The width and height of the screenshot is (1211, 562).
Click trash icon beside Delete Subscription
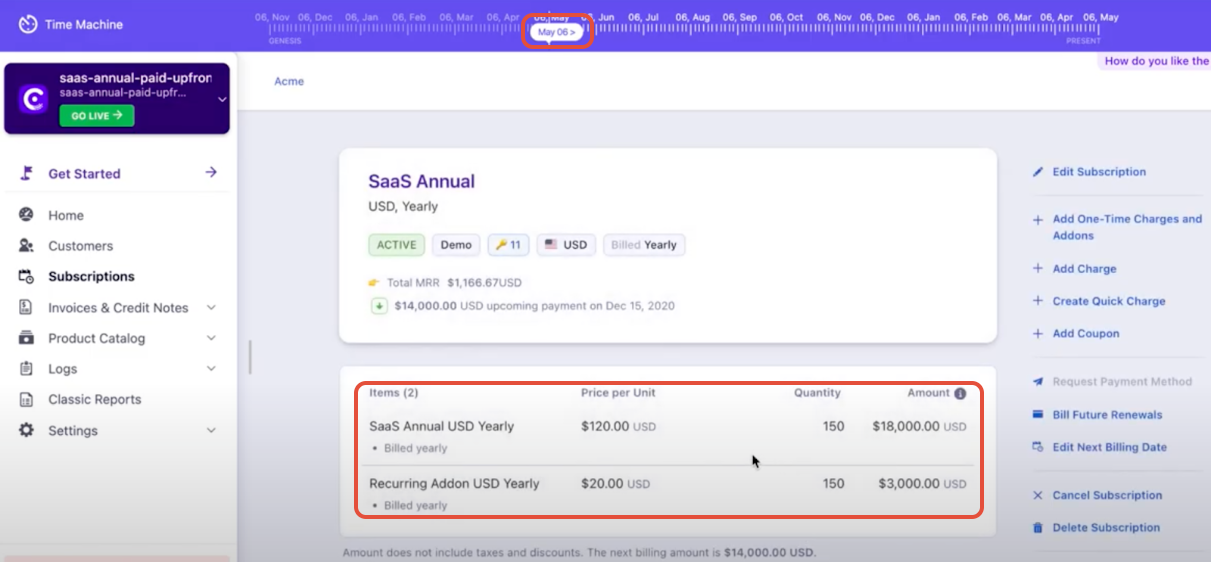click(x=1038, y=527)
